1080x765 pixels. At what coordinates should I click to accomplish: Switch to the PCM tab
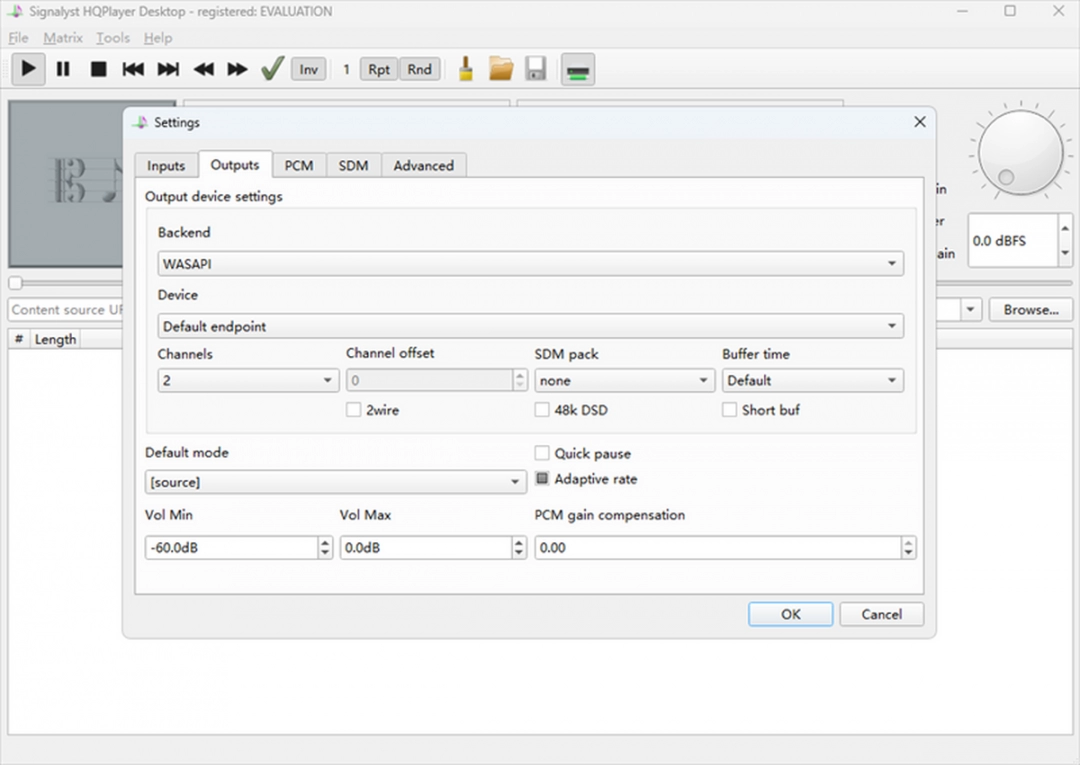tap(299, 165)
